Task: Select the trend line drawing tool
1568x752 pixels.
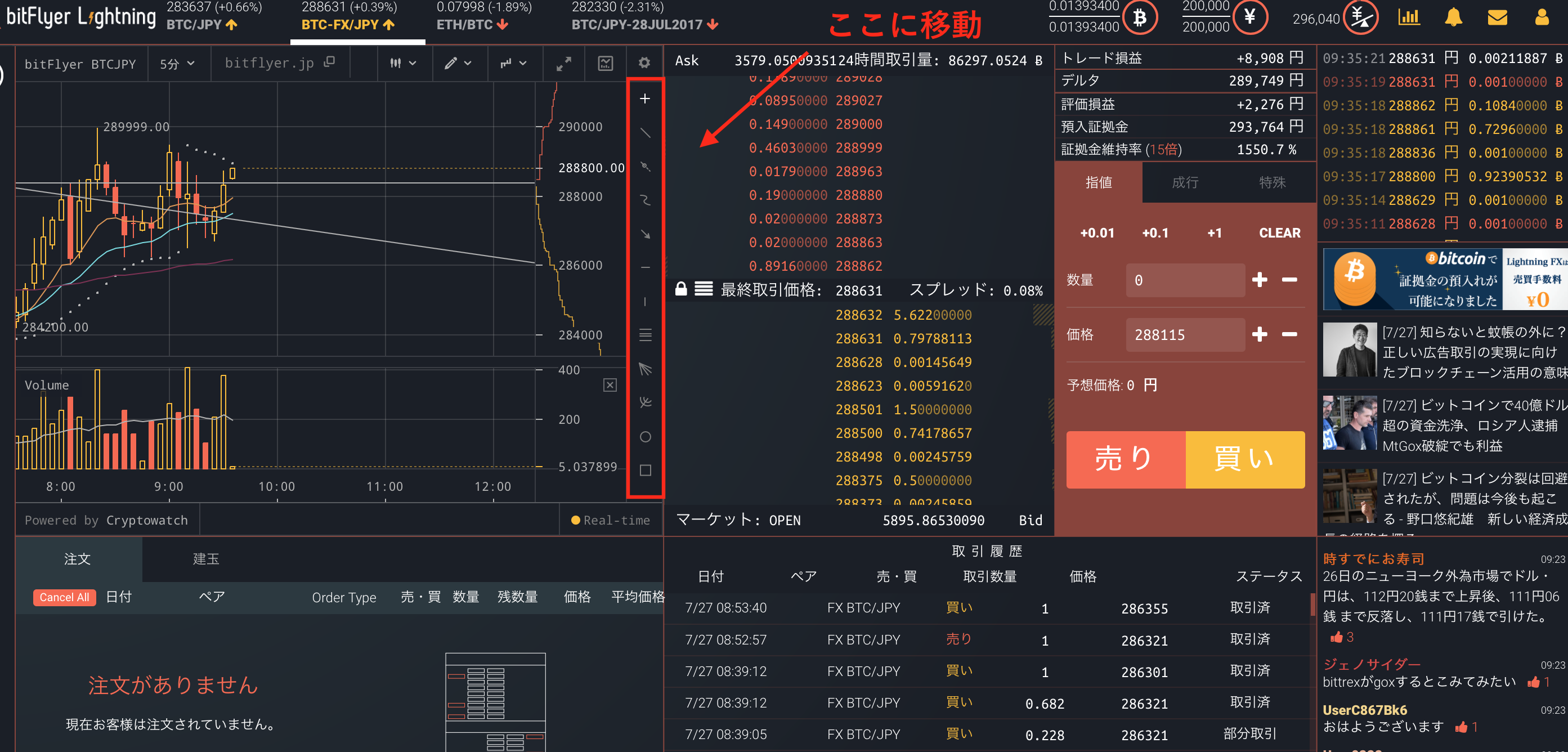Action: [645, 133]
